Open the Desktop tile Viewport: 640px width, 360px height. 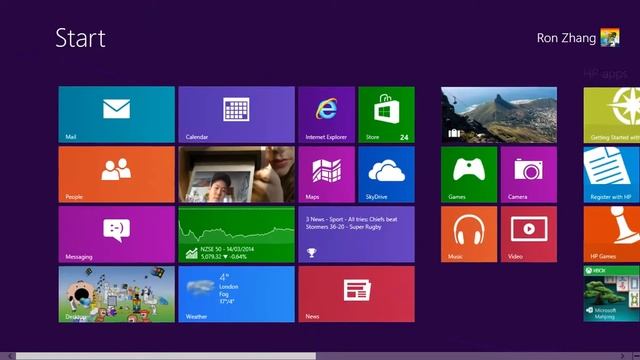pos(116,294)
